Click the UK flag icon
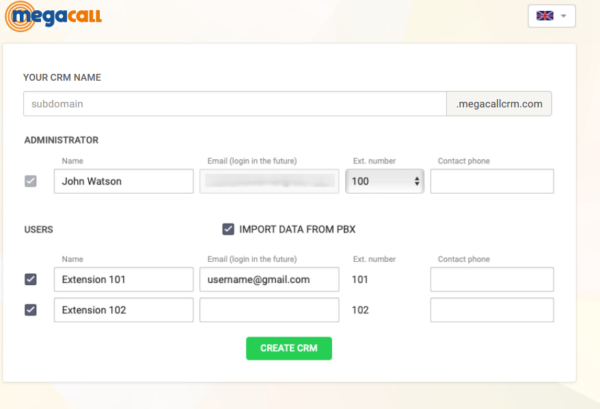Screen dimensions: 600x409 tap(545, 16)
